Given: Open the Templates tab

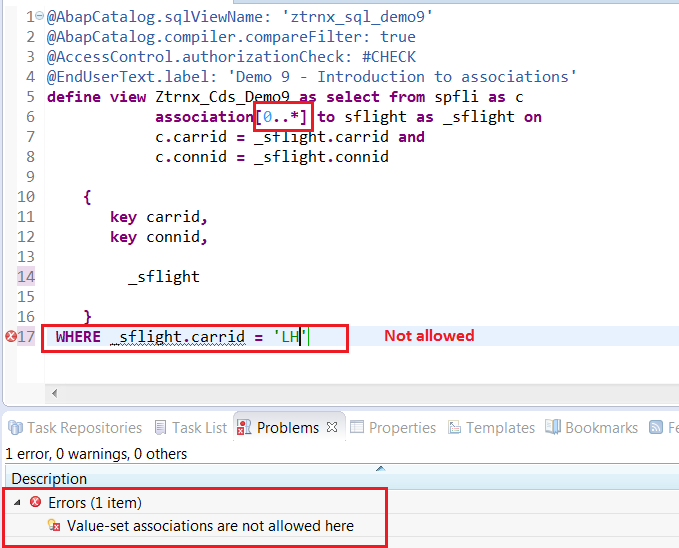Looking at the screenshot, I should point(491,428).
